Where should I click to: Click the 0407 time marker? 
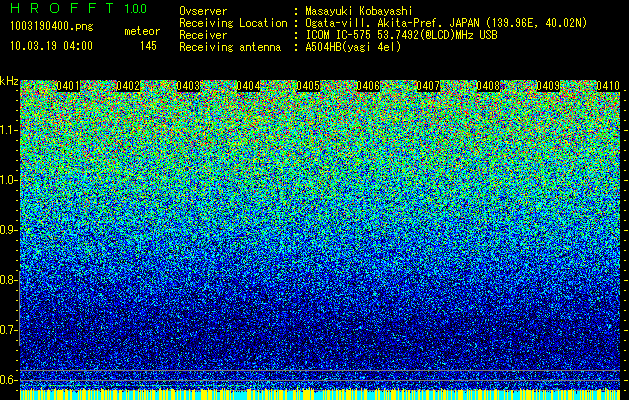click(x=428, y=86)
